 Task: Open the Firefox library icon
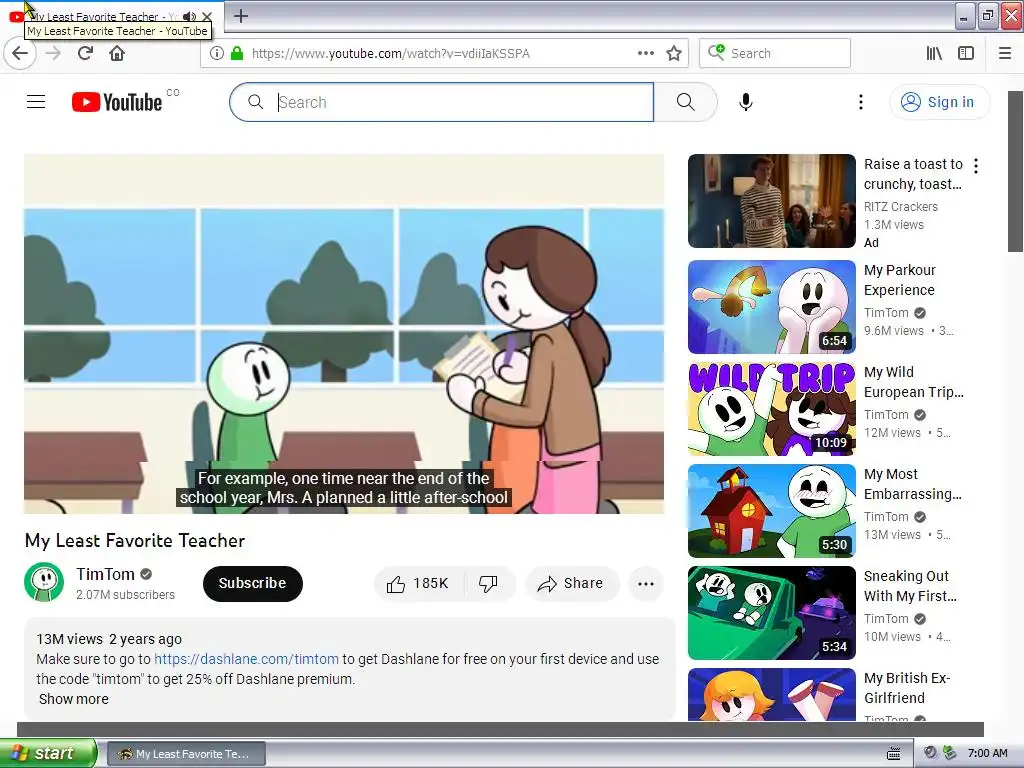tap(934, 53)
